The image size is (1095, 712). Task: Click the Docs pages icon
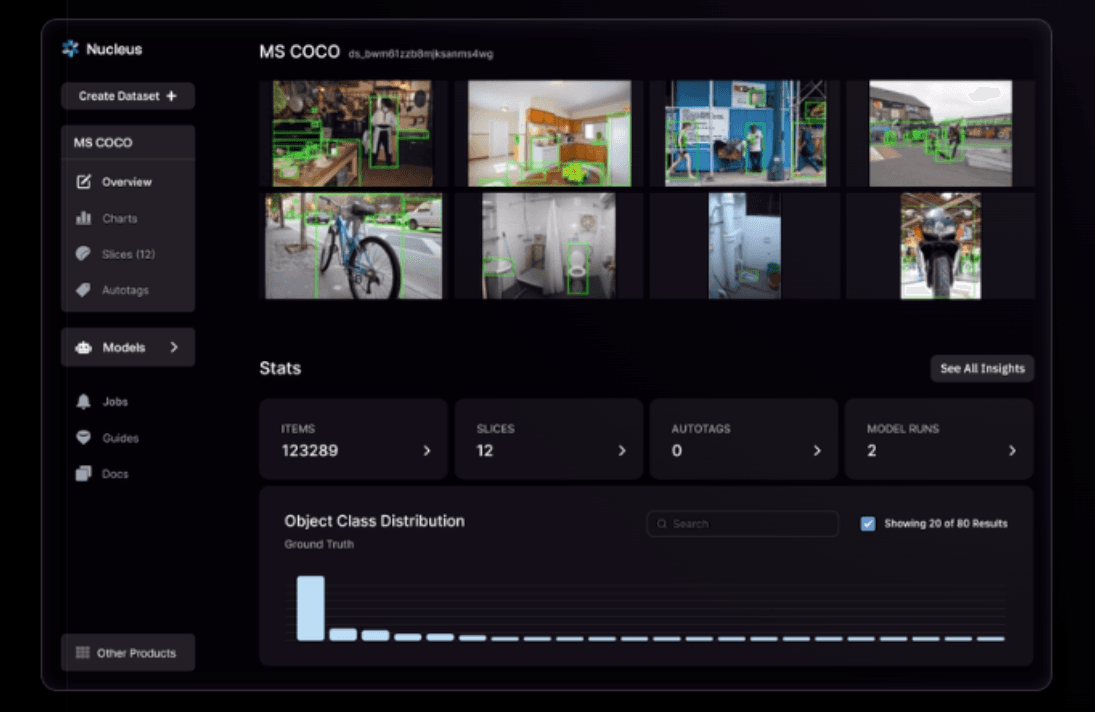84,474
